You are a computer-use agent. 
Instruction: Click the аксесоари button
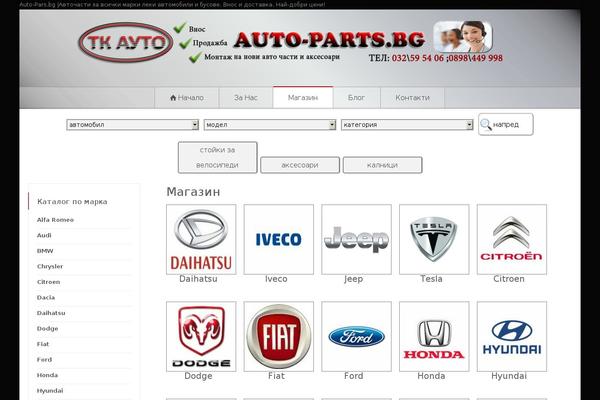click(300, 165)
